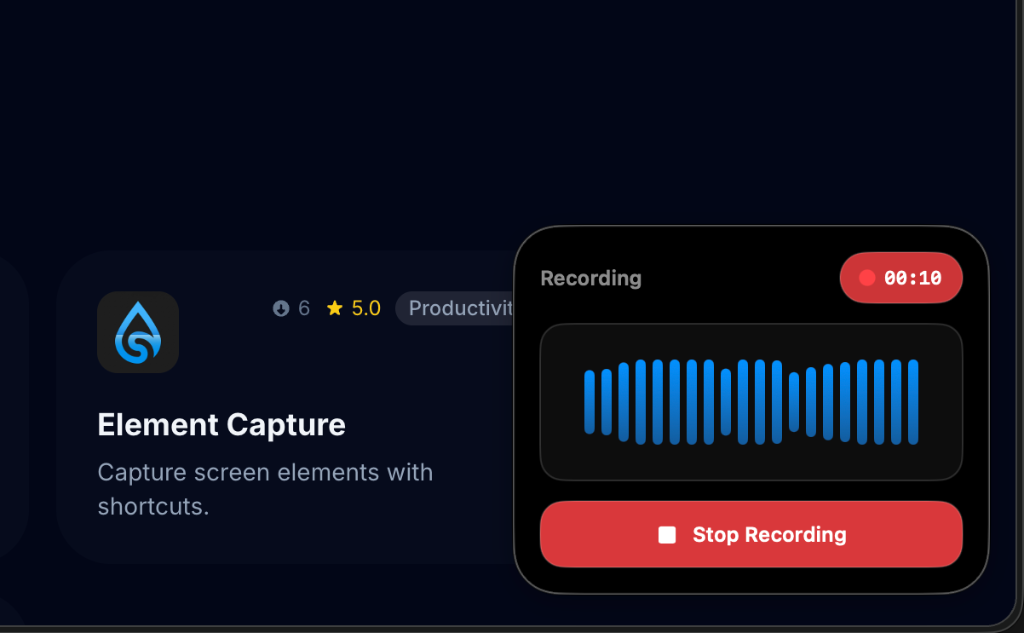Click the red recording indicator dot

(x=867, y=278)
